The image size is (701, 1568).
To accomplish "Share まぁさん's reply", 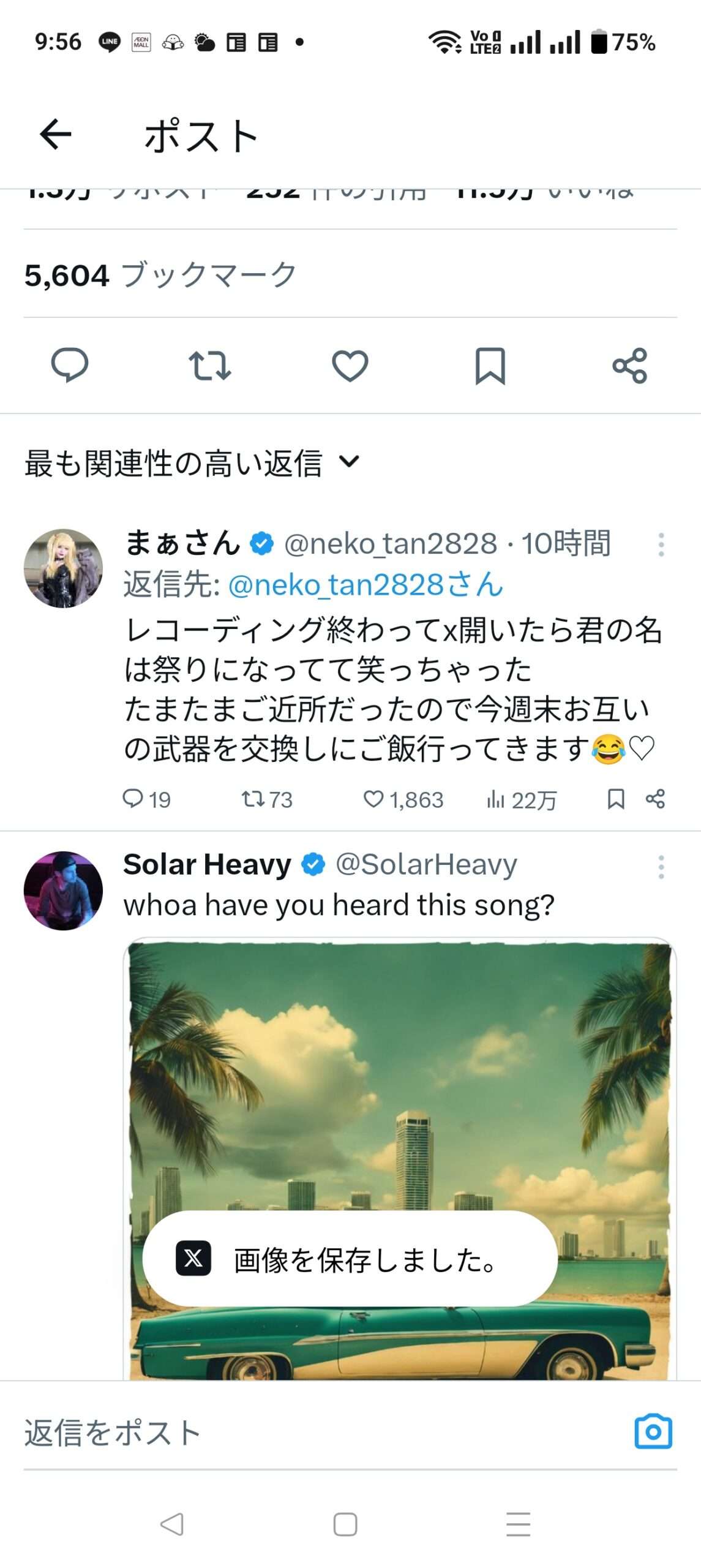I will tap(655, 799).
